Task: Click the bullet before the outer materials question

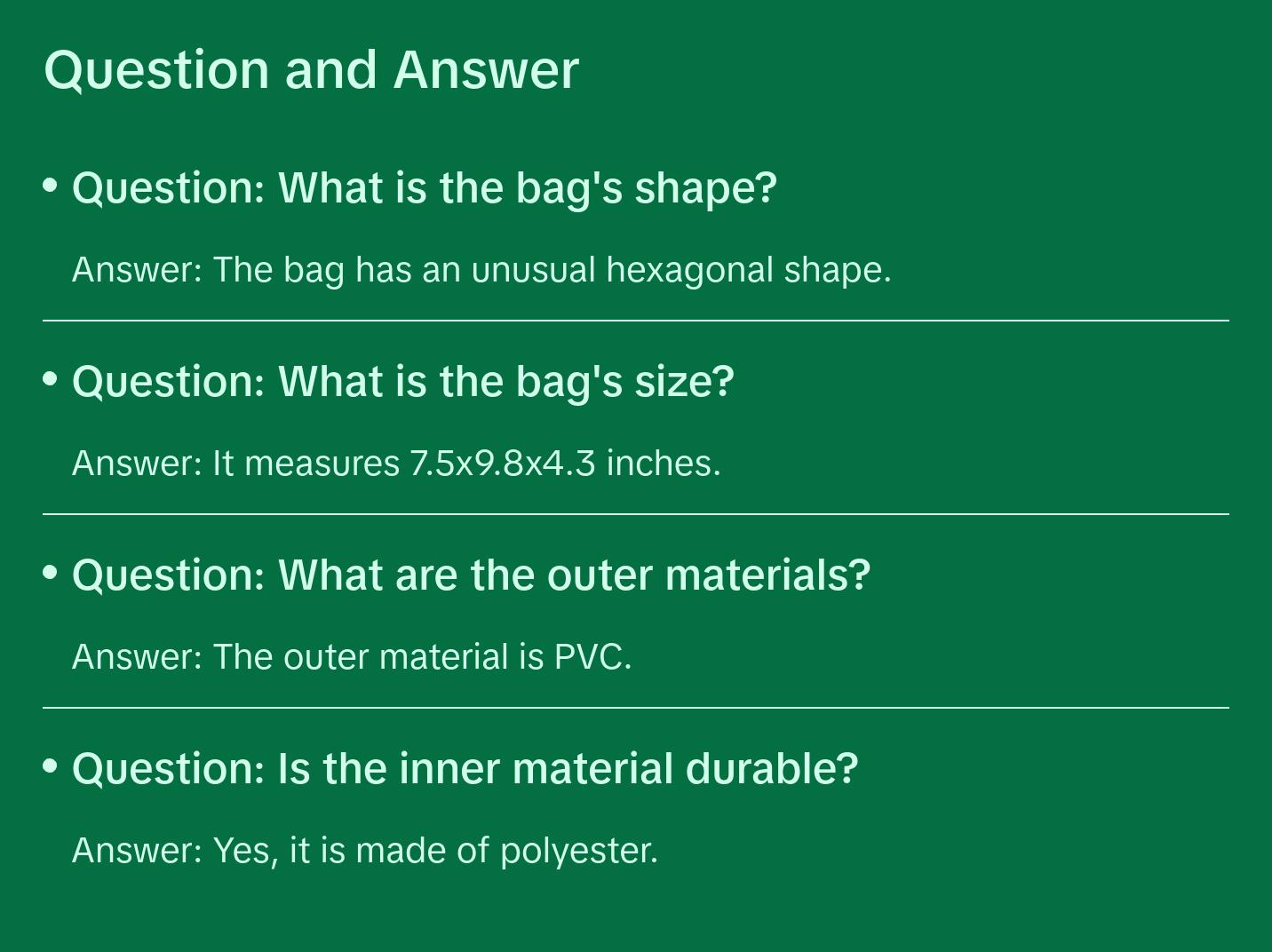Action: coord(51,572)
